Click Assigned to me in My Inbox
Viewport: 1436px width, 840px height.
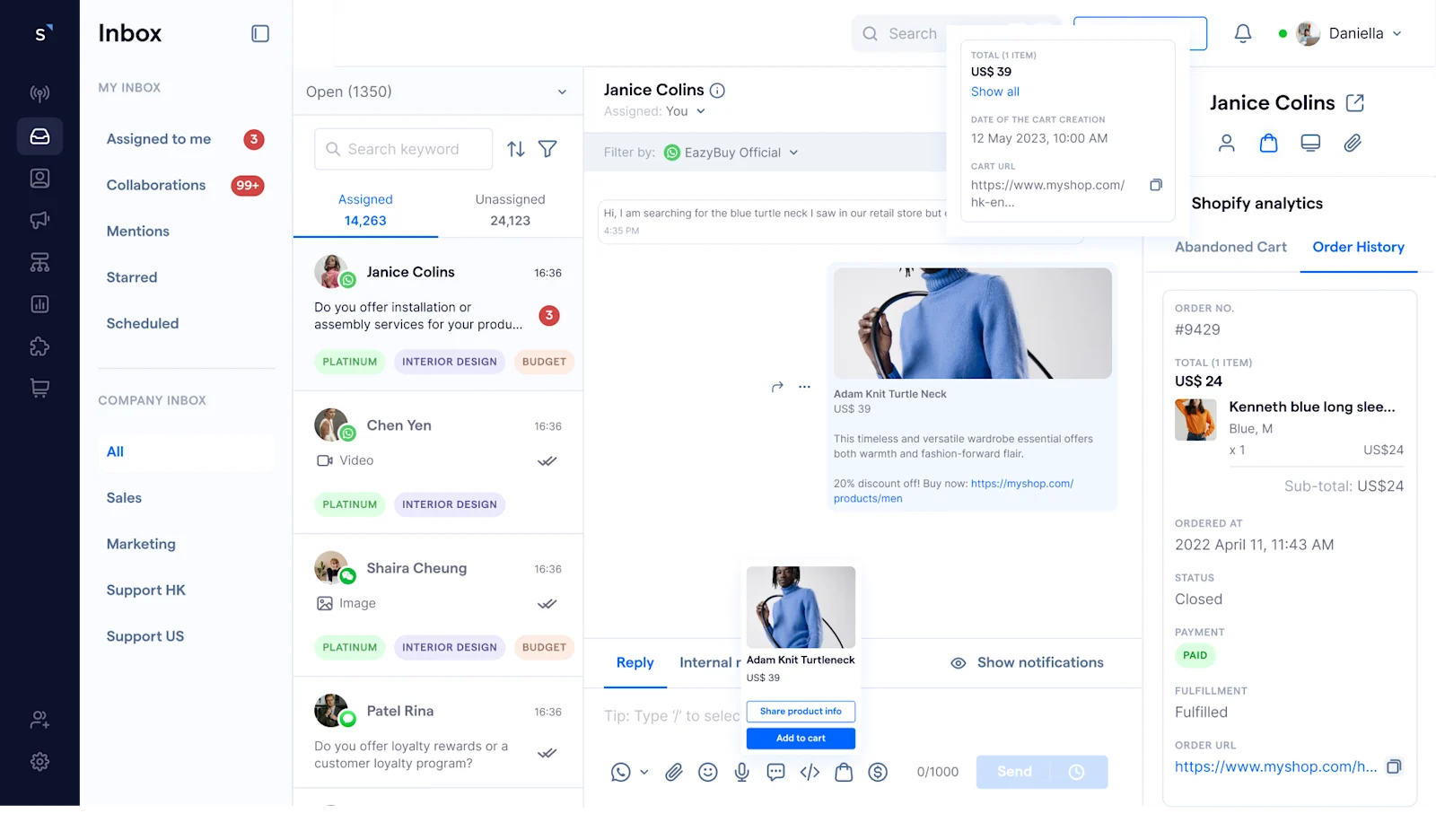[158, 139]
